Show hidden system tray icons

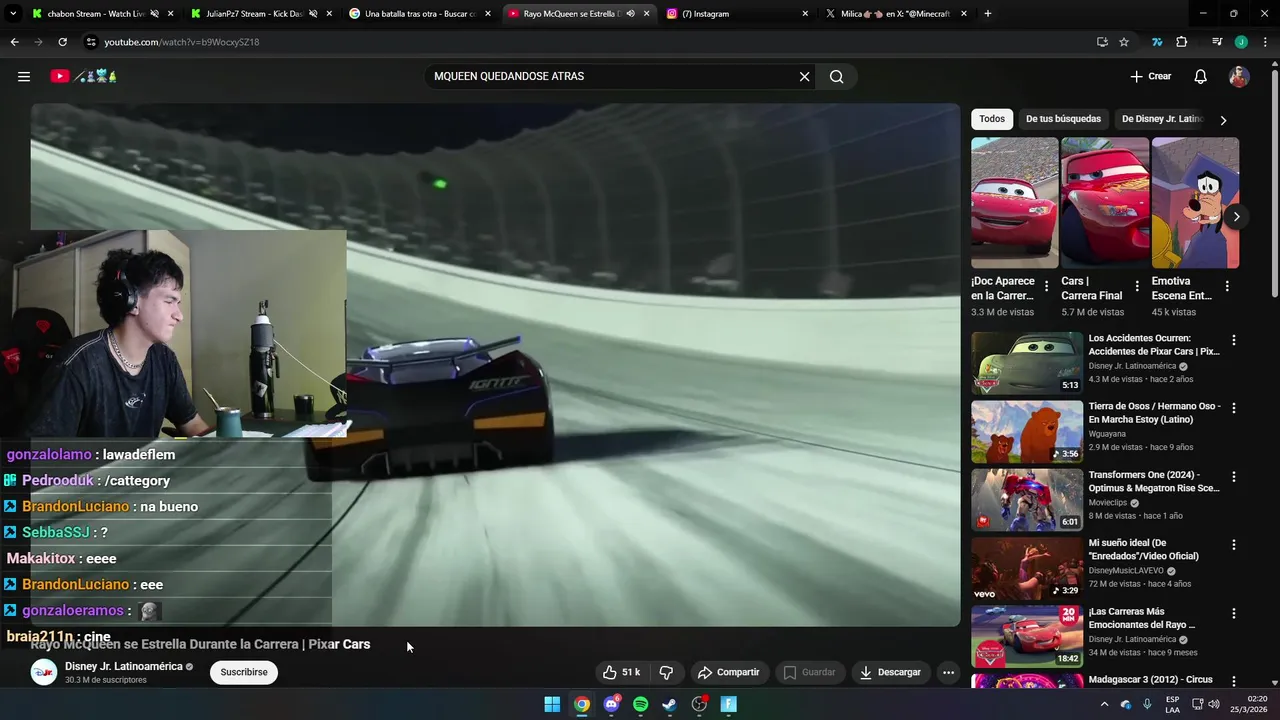[1104, 704]
